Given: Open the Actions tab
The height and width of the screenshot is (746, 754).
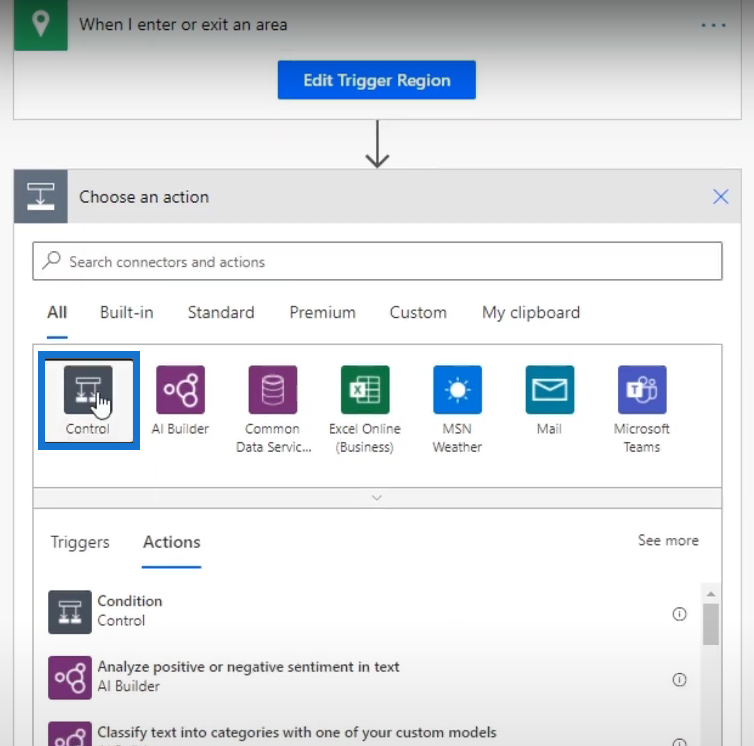Looking at the screenshot, I should [x=172, y=542].
